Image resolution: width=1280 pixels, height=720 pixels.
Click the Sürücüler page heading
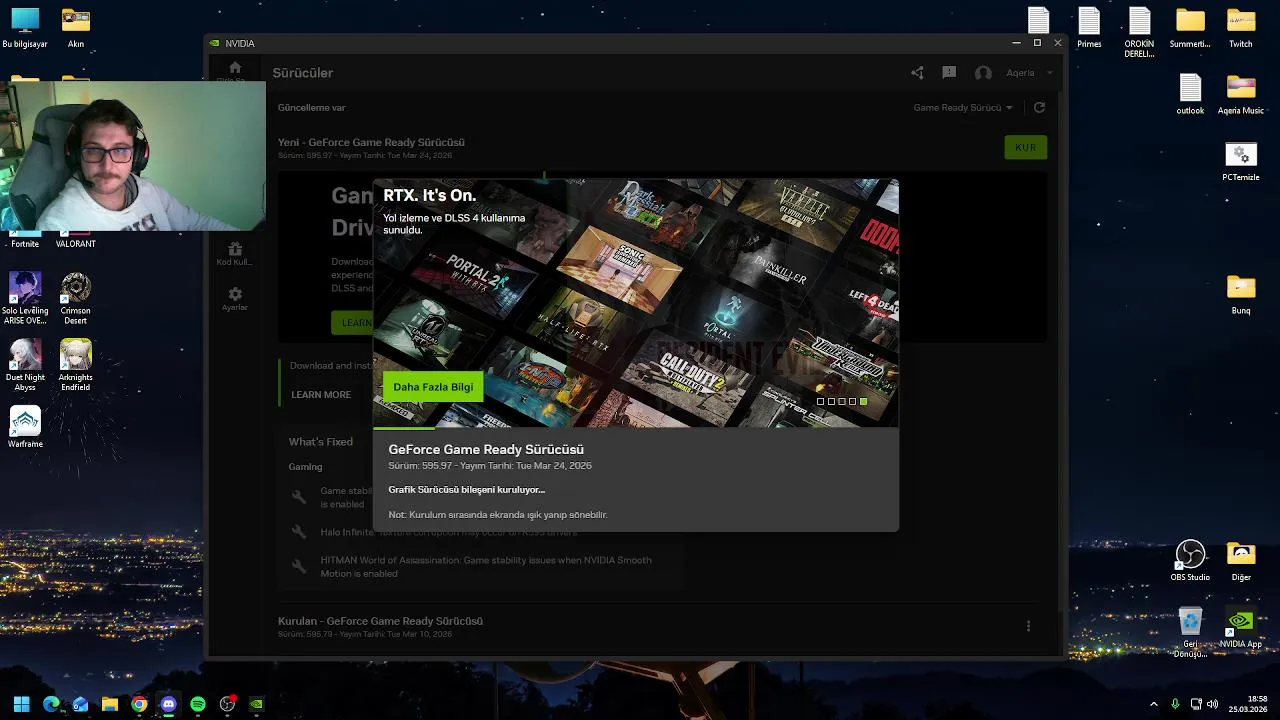point(303,73)
